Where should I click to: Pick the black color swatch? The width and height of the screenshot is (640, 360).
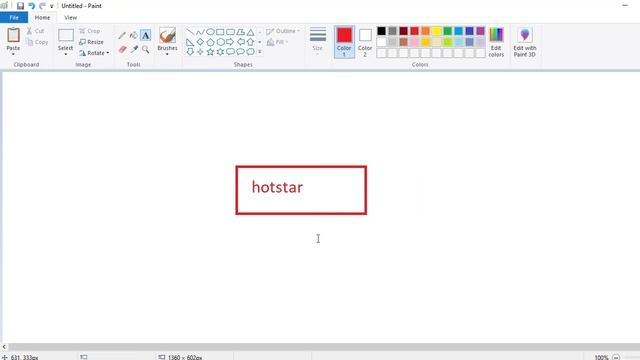tap(381, 31)
